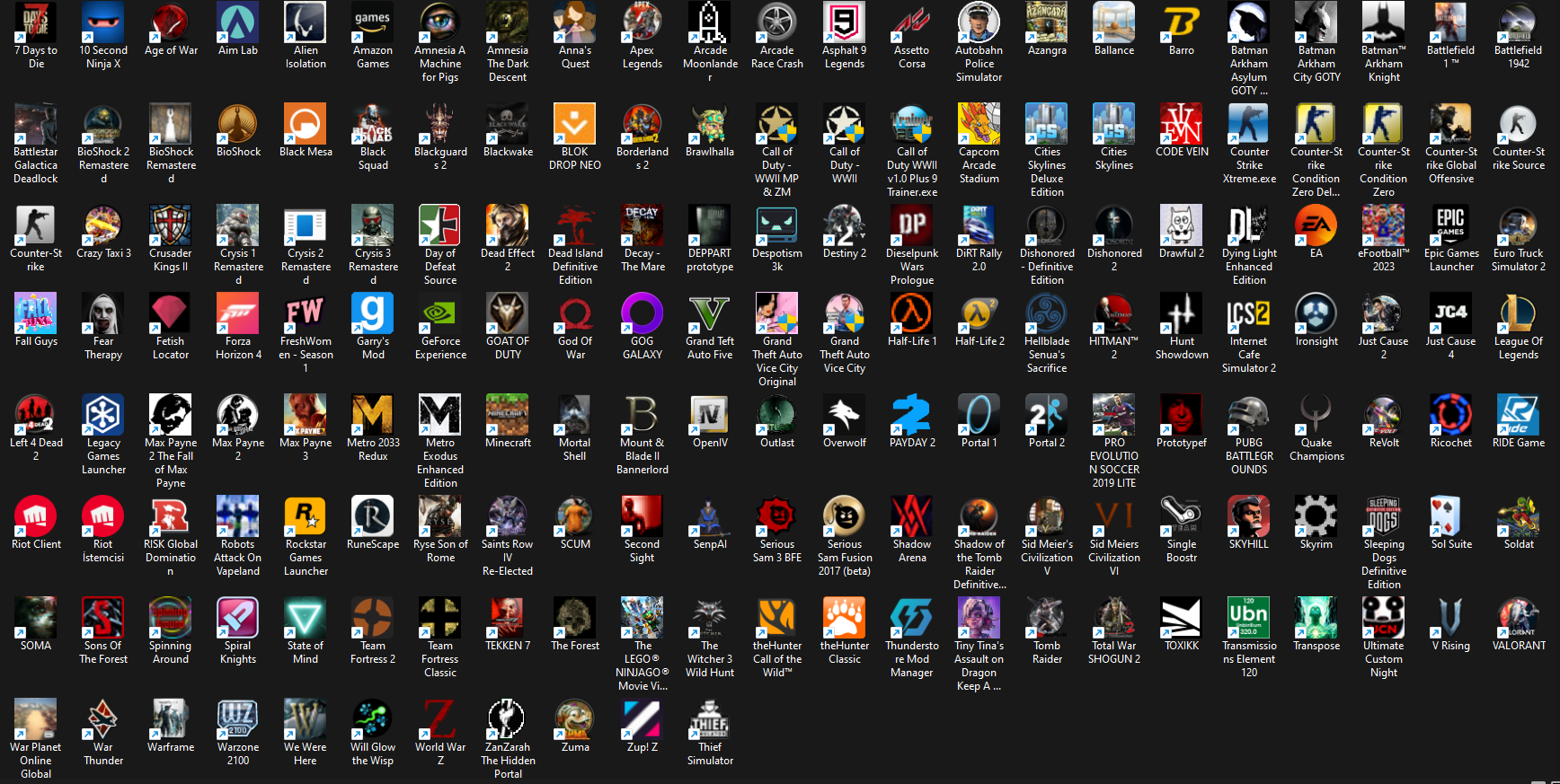1560x784 pixels.
Task: Open the World War Z icon
Action: (x=440, y=719)
